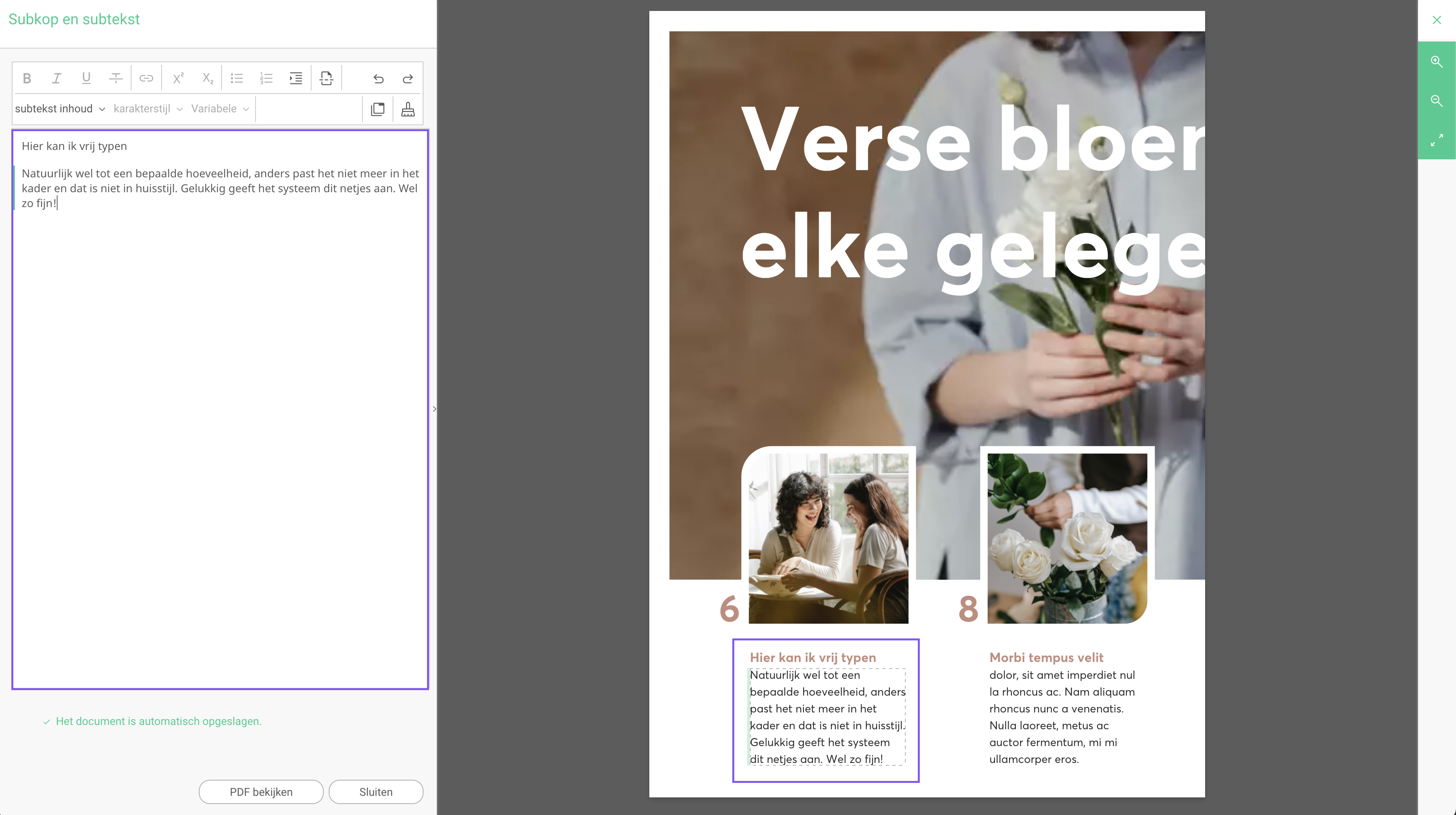Undo the last edit
The image size is (1456, 815).
point(379,79)
